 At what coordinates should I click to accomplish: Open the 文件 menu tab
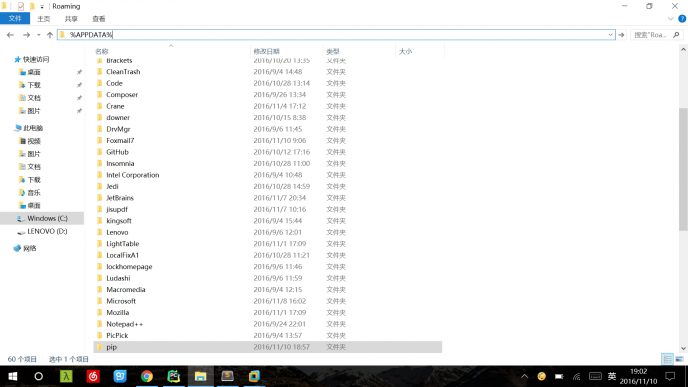[x=15, y=18]
